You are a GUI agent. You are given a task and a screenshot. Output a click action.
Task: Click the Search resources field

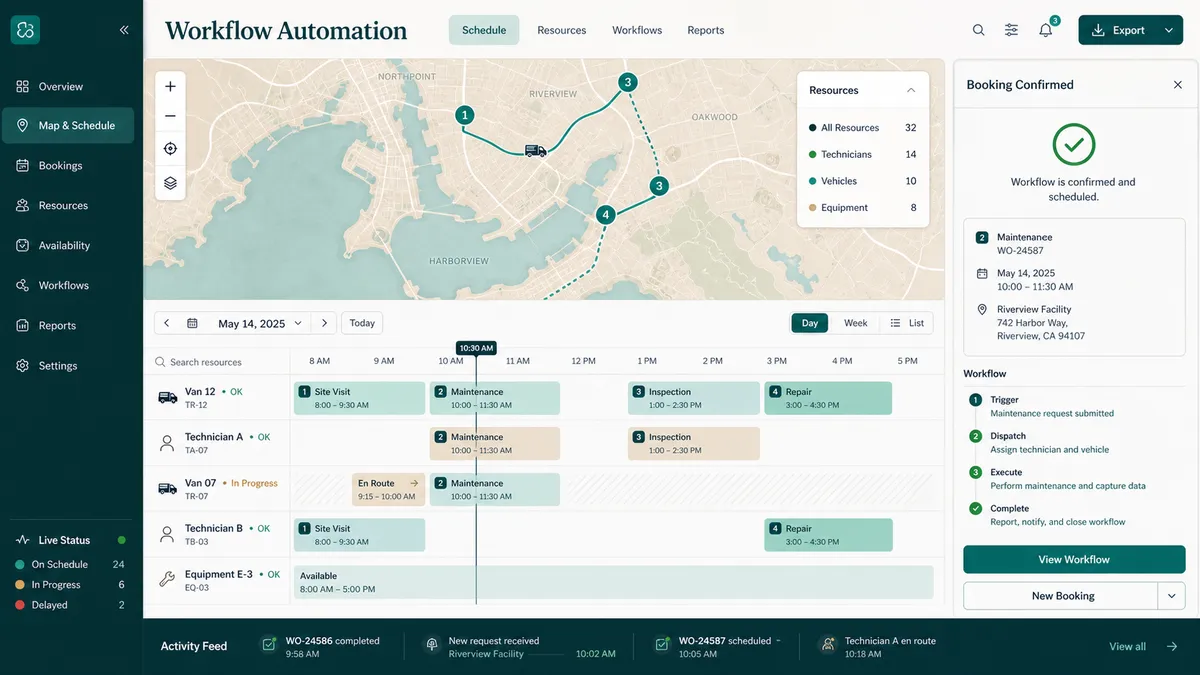pos(218,362)
